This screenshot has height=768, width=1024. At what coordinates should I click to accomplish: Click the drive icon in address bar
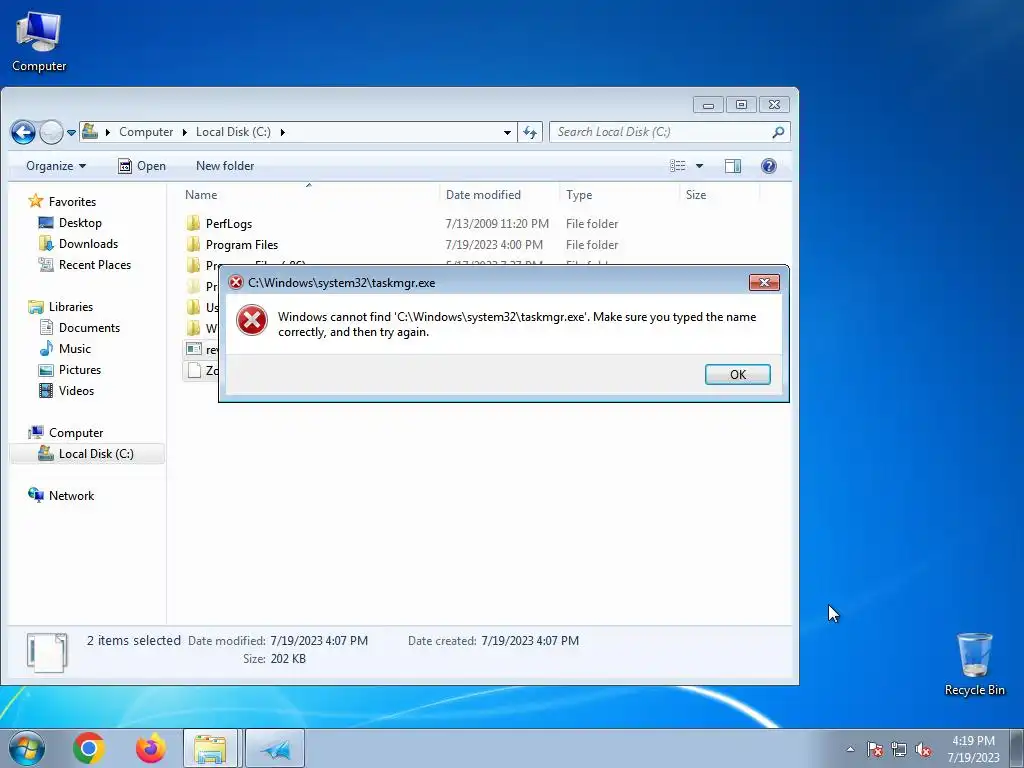90,132
